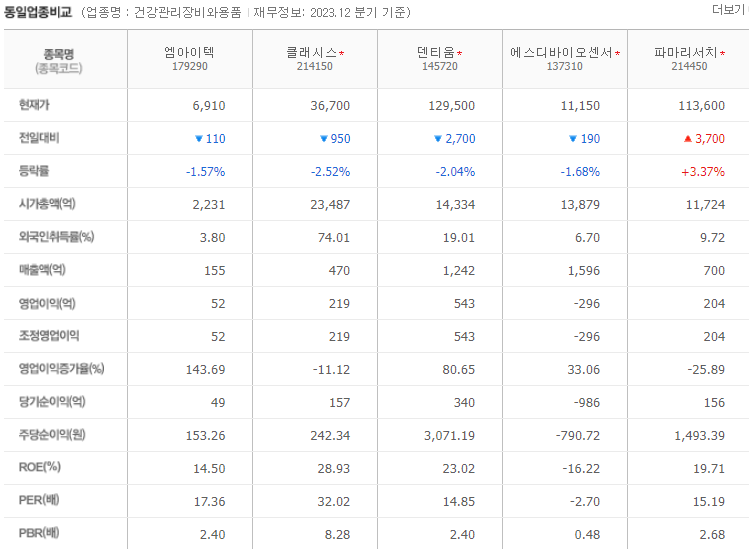Click the 현재가 row label
Viewport: 749px width, 549px height.
(34, 105)
